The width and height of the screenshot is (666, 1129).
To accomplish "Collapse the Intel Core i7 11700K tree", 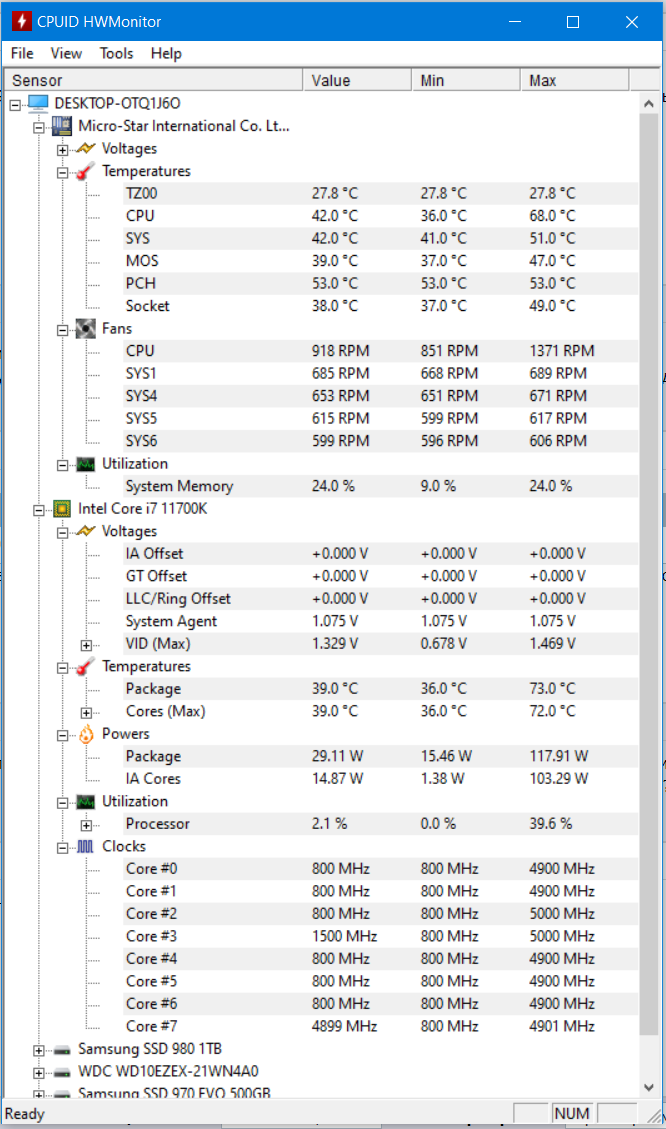I will tap(38, 509).
